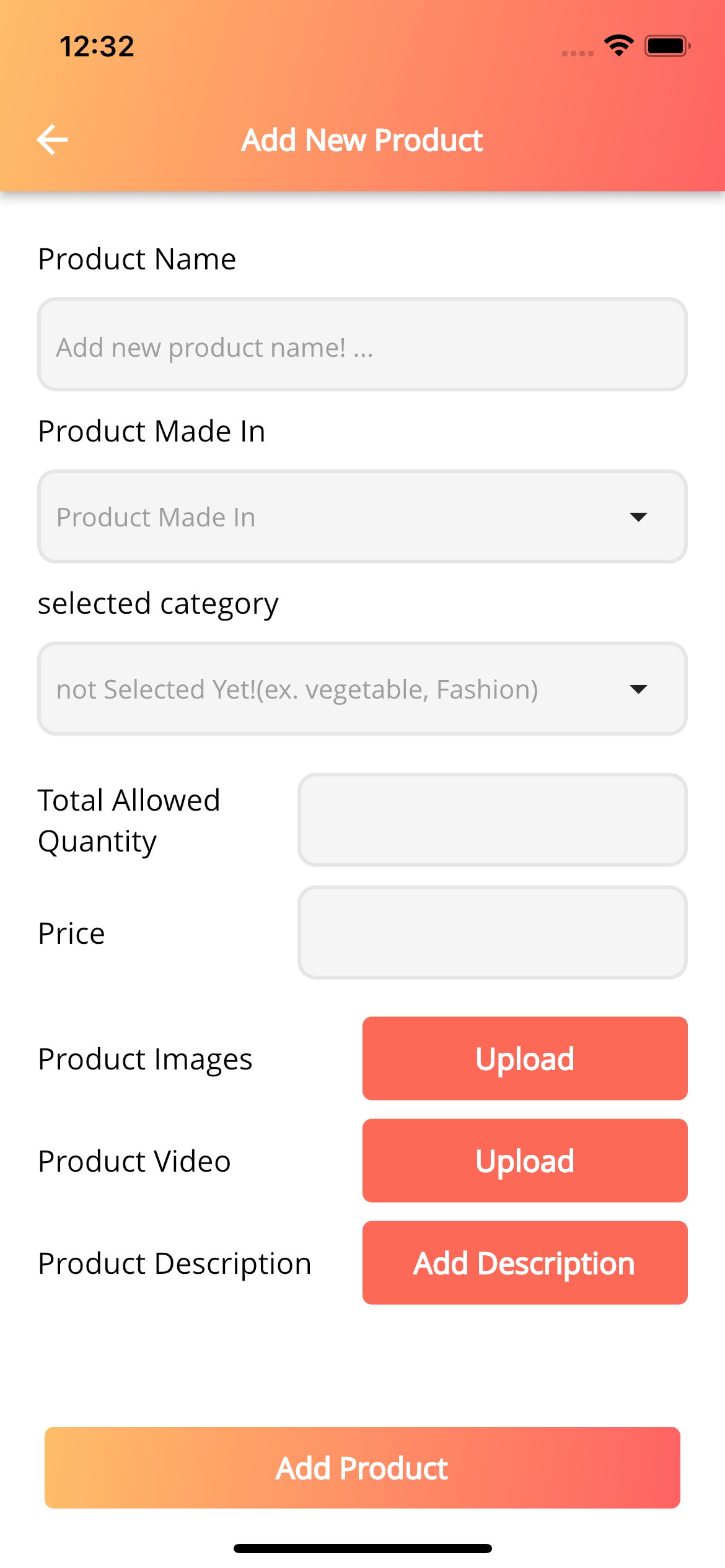Tap the Product Description label
The width and height of the screenshot is (725, 1568).
point(175,1264)
